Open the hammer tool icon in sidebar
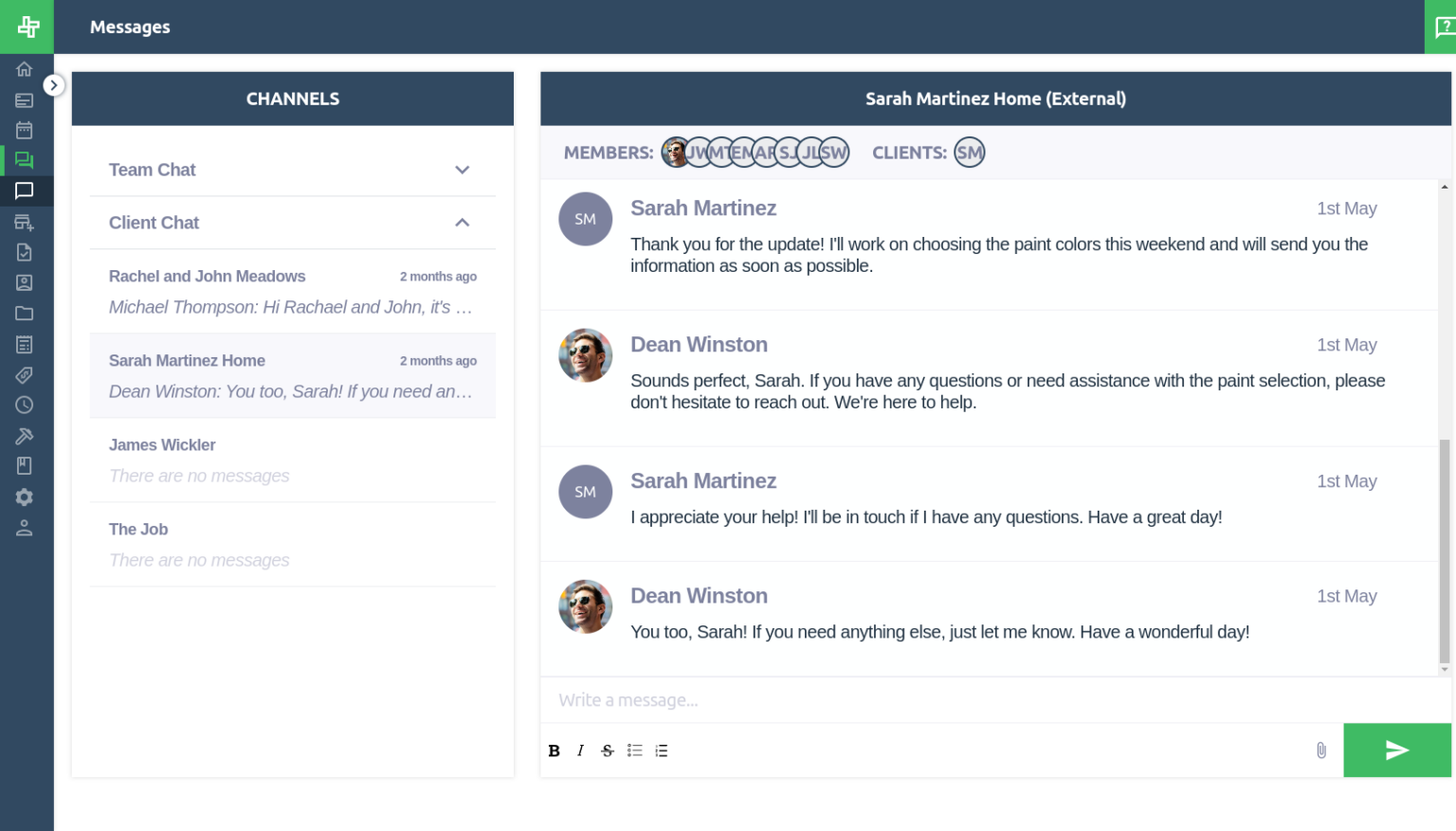The image size is (1456, 831). coord(25,436)
